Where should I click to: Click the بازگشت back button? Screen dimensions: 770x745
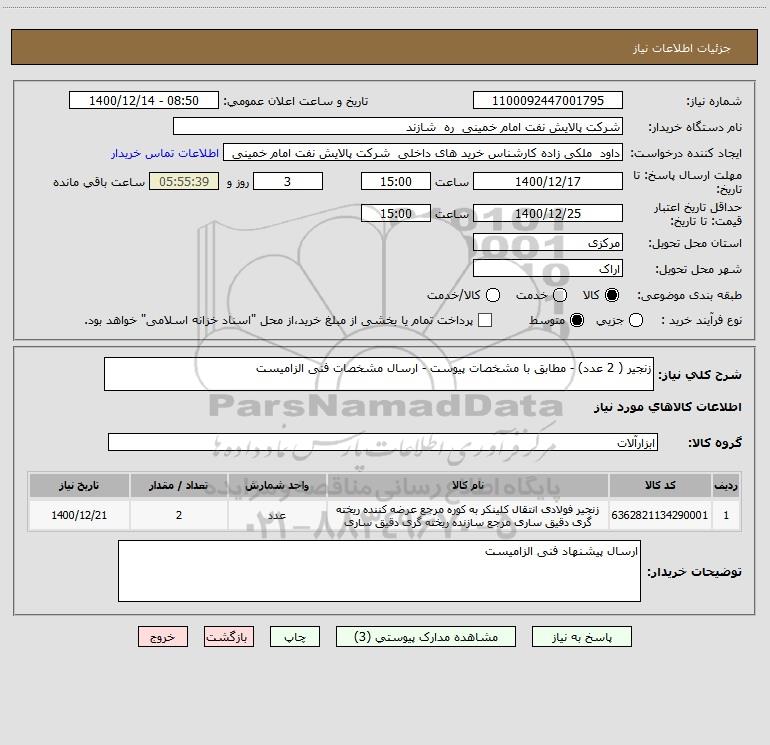coord(229,636)
